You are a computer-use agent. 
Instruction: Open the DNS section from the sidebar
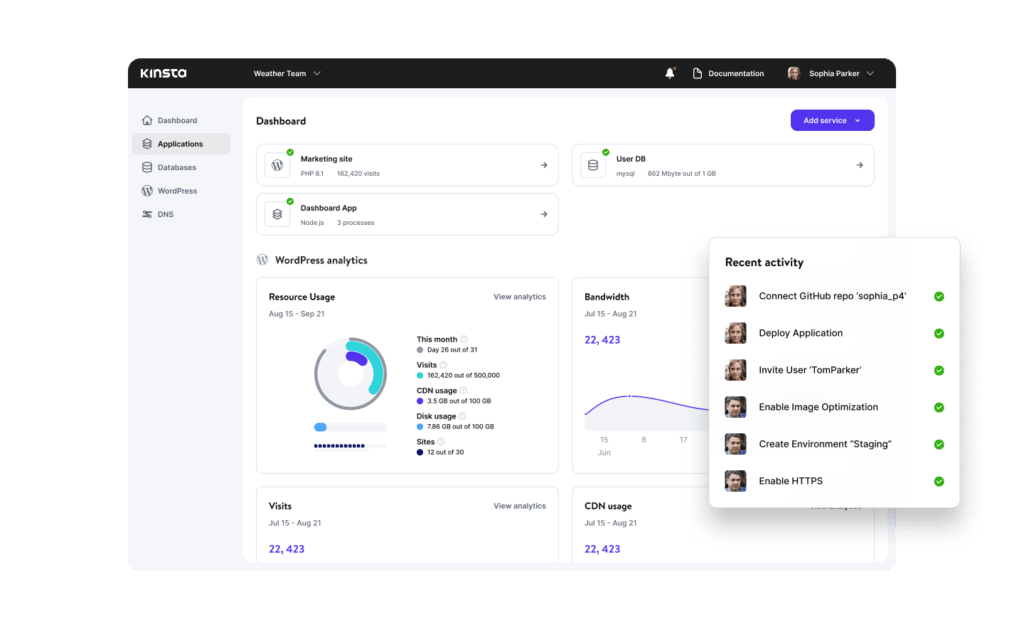148,213
